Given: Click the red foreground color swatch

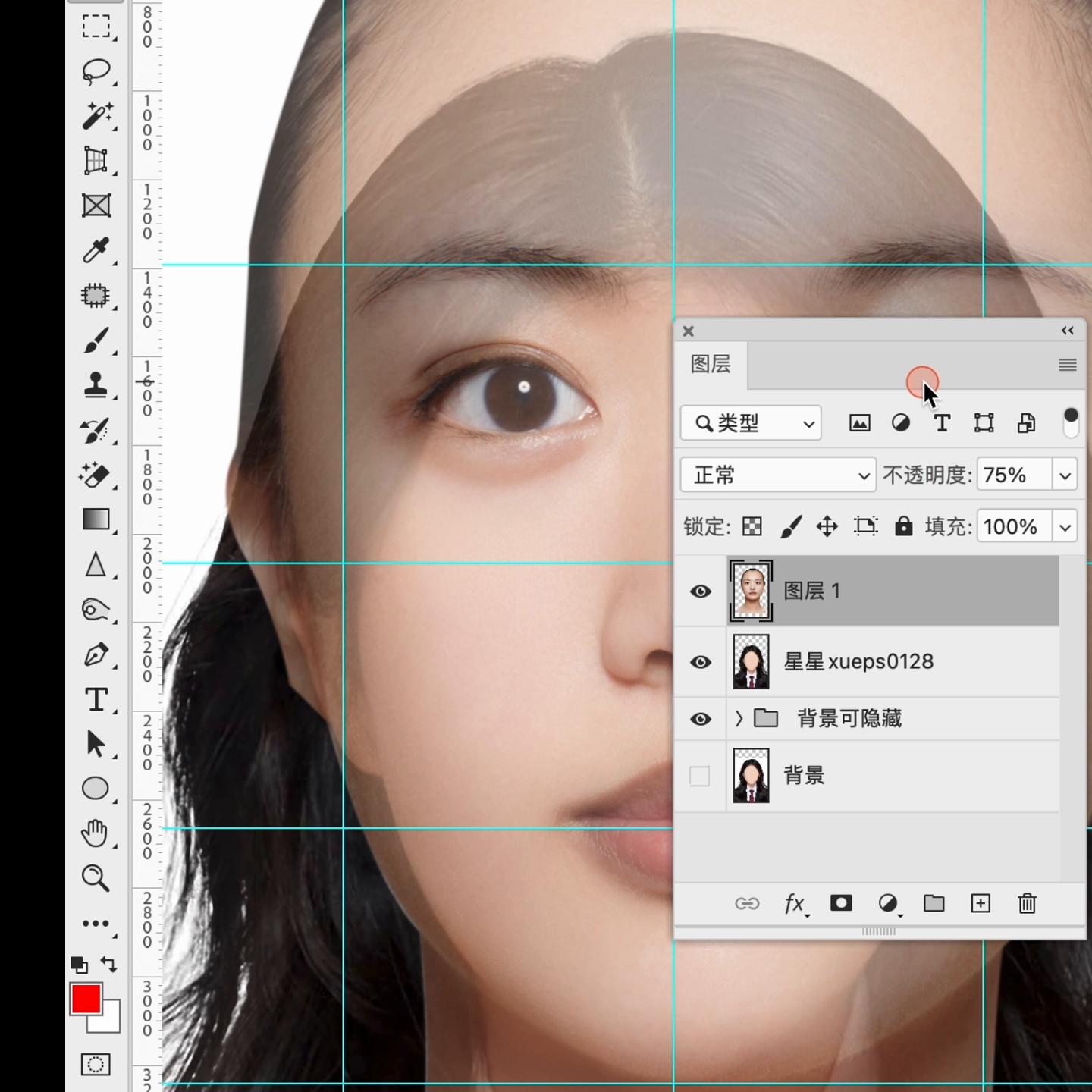Looking at the screenshot, I should (85, 999).
